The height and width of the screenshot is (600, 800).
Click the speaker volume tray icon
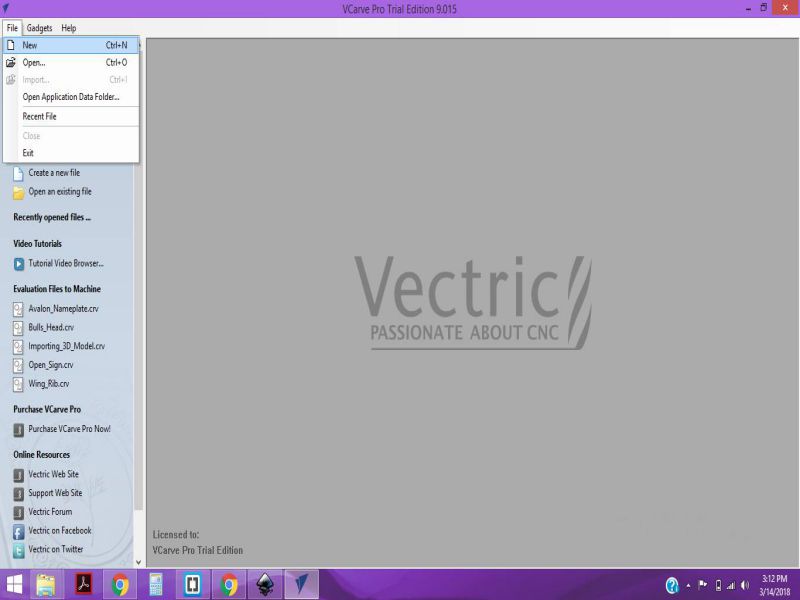(x=745, y=585)
